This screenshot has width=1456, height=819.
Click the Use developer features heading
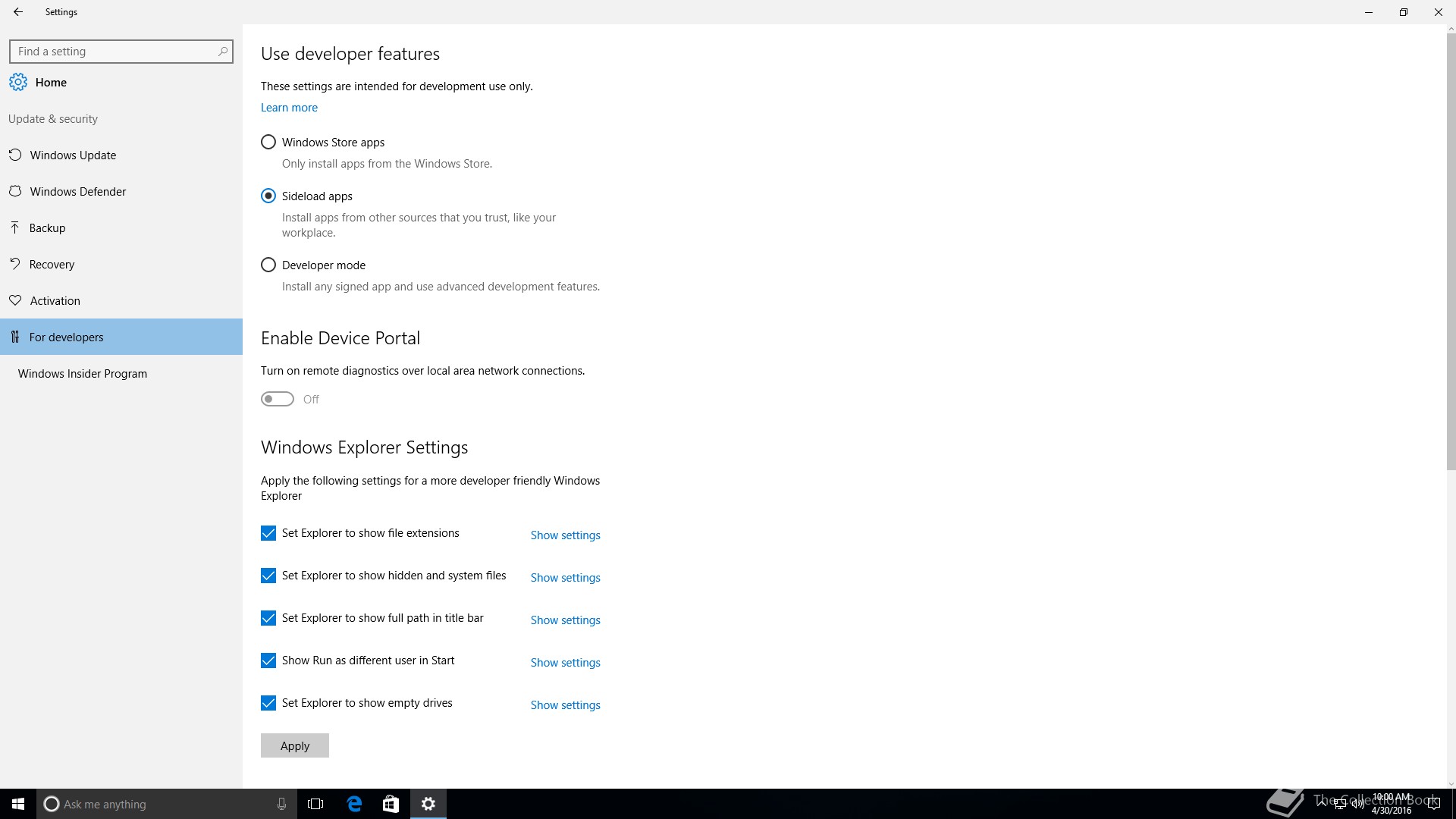pos(350,54)
